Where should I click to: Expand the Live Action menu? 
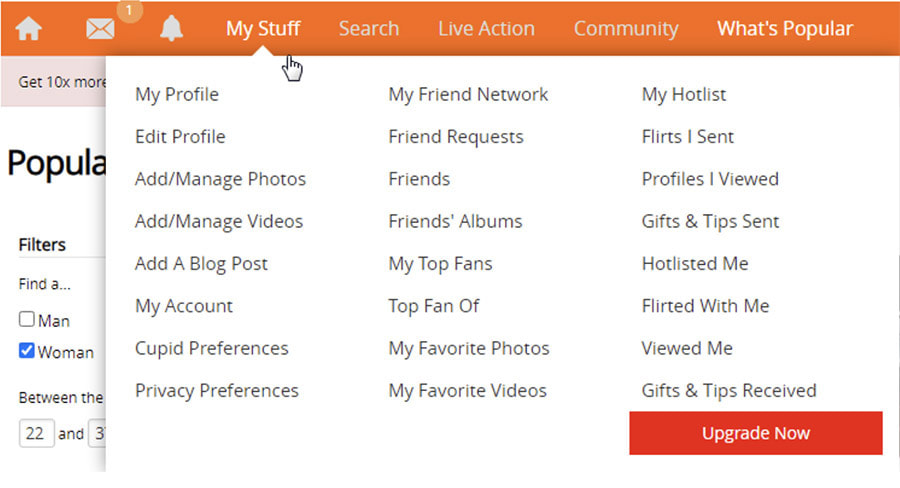tap(486, 29)
